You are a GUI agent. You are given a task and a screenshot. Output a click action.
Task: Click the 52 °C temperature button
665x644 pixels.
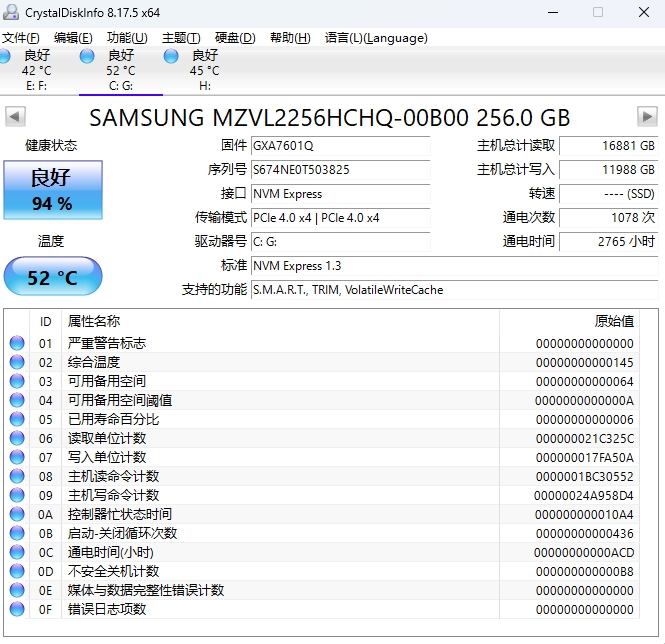(52, 277)
